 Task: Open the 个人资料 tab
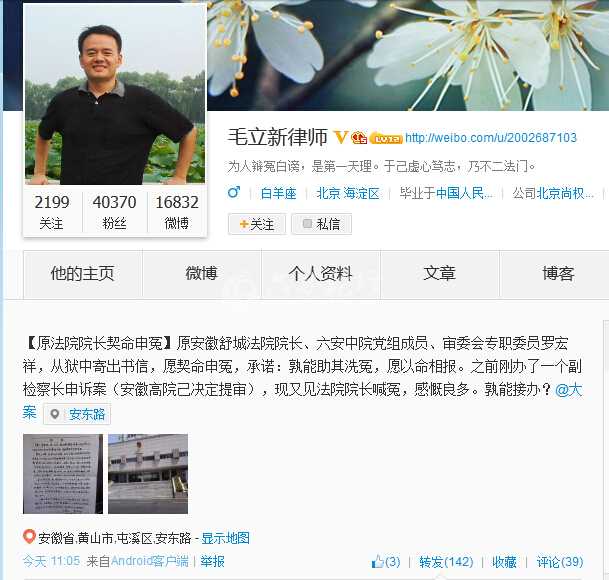[x=321, y=274]
